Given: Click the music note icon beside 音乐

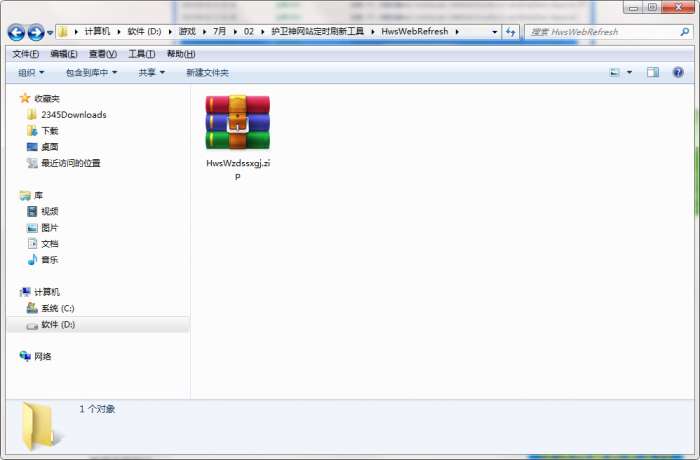Looking at the screenshot, I should click(32, 259).
